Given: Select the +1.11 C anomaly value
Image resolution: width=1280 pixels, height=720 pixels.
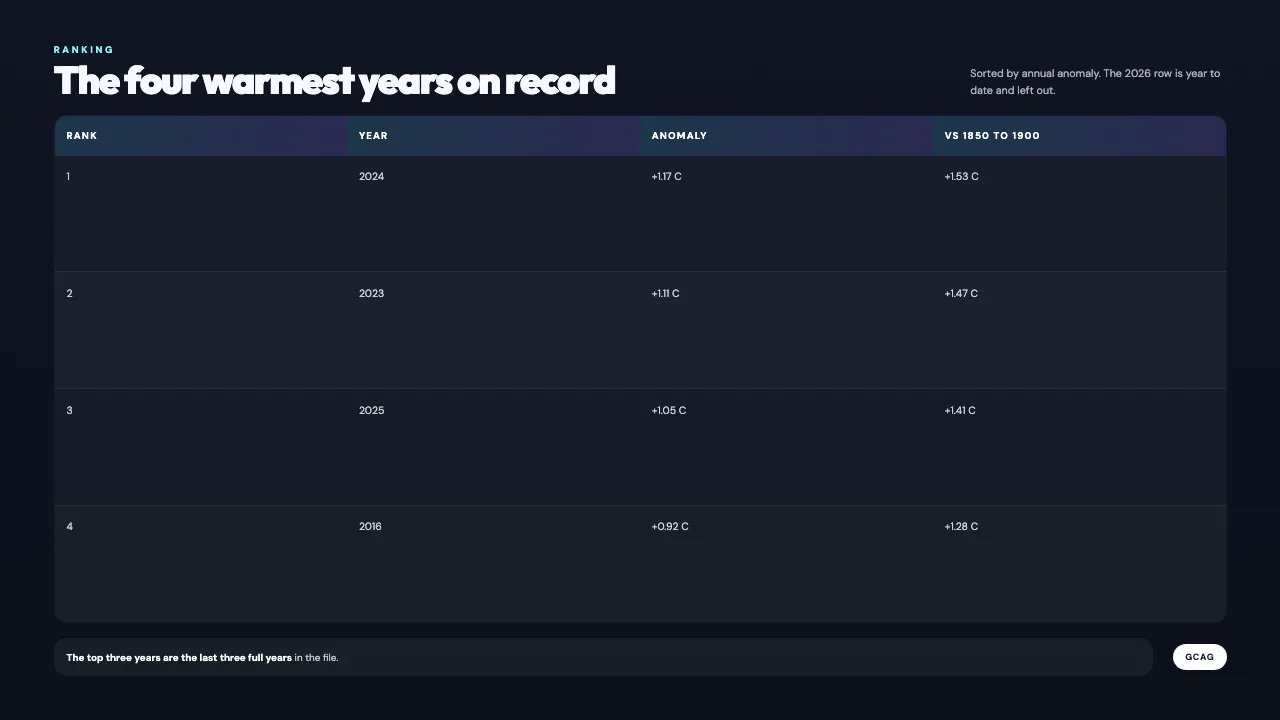Looking at the screenshot, I should pos(665,294).
